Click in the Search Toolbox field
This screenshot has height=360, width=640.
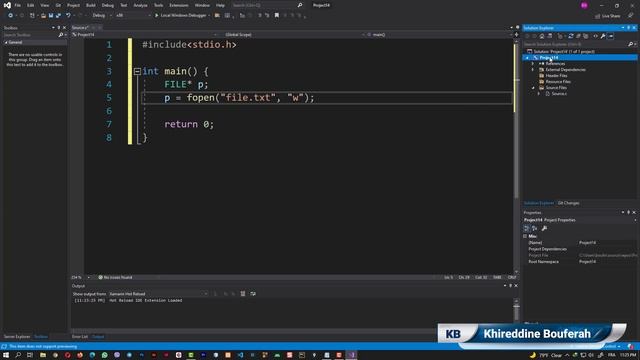31,35
